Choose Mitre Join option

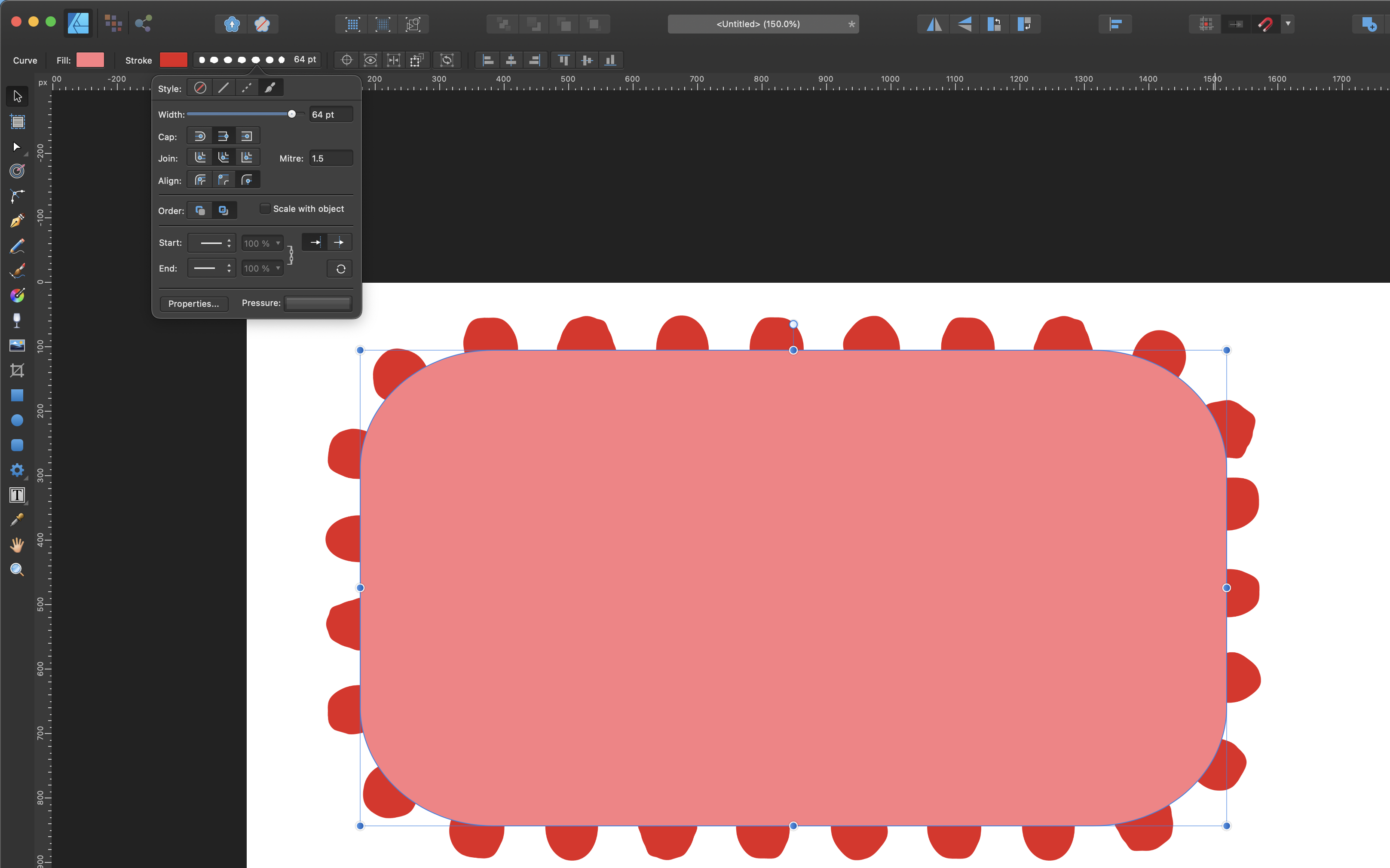(x=246, y=157)
